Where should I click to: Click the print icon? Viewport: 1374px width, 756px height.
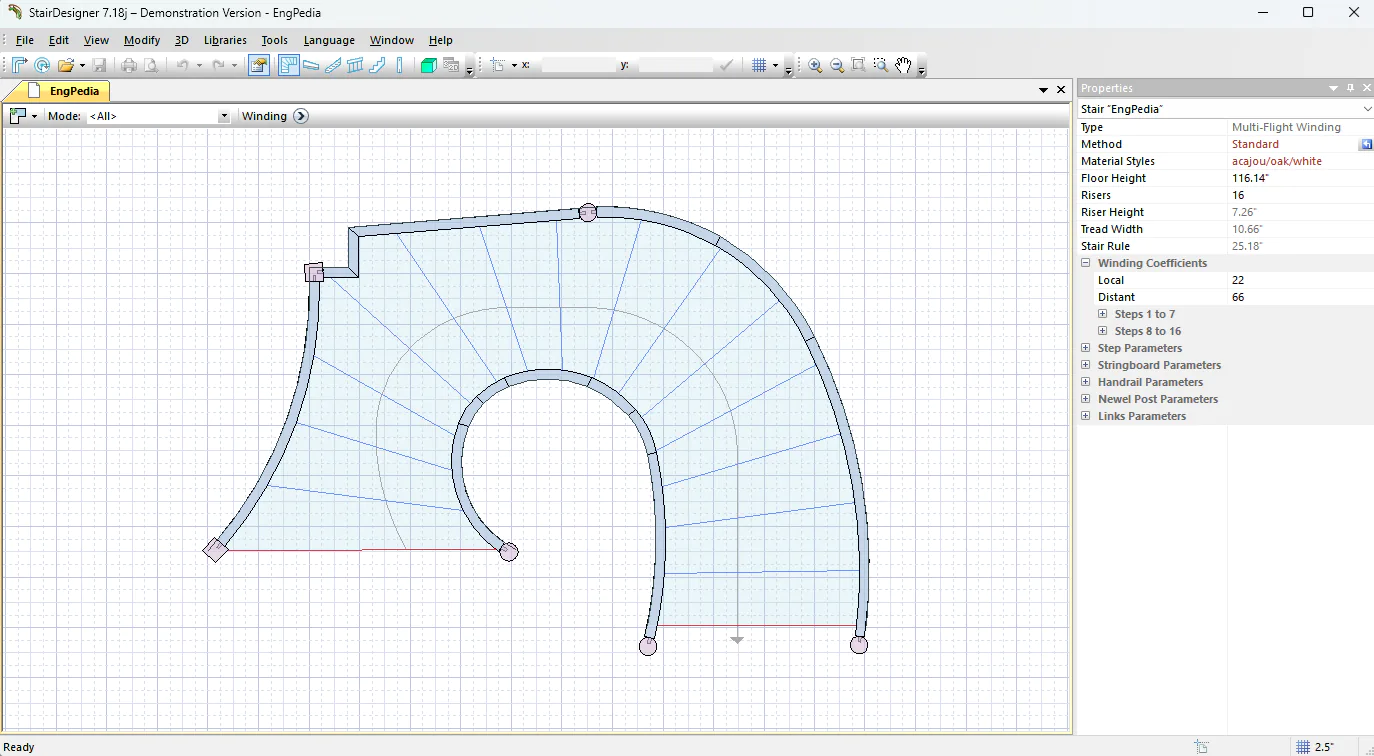tap(129, 65)
